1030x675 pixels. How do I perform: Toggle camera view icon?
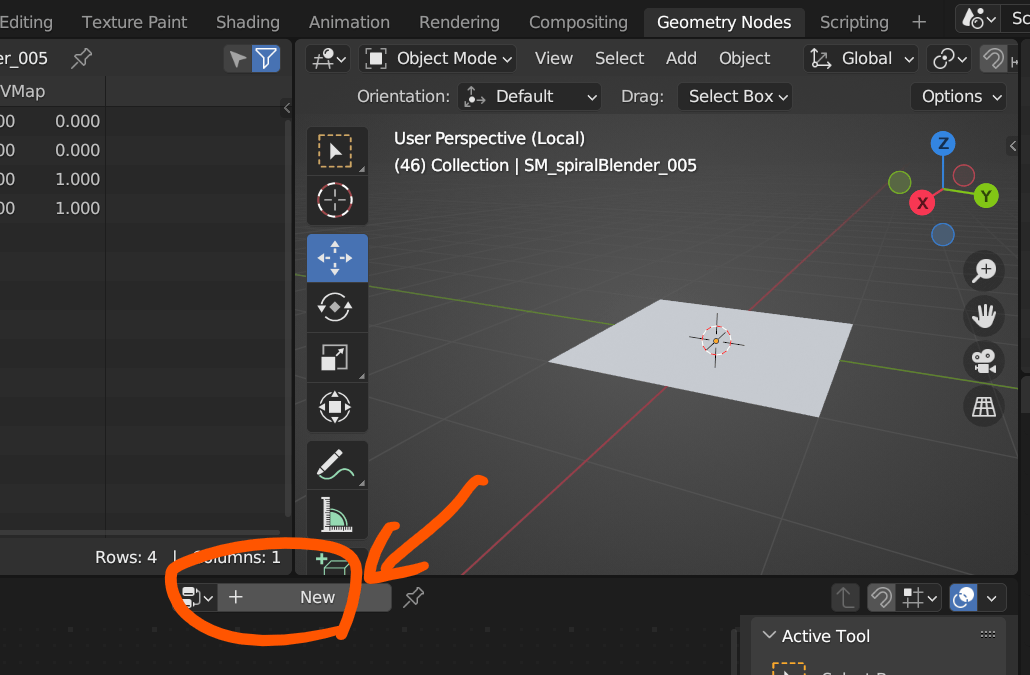pyautogui.click(x=984, y=361)
